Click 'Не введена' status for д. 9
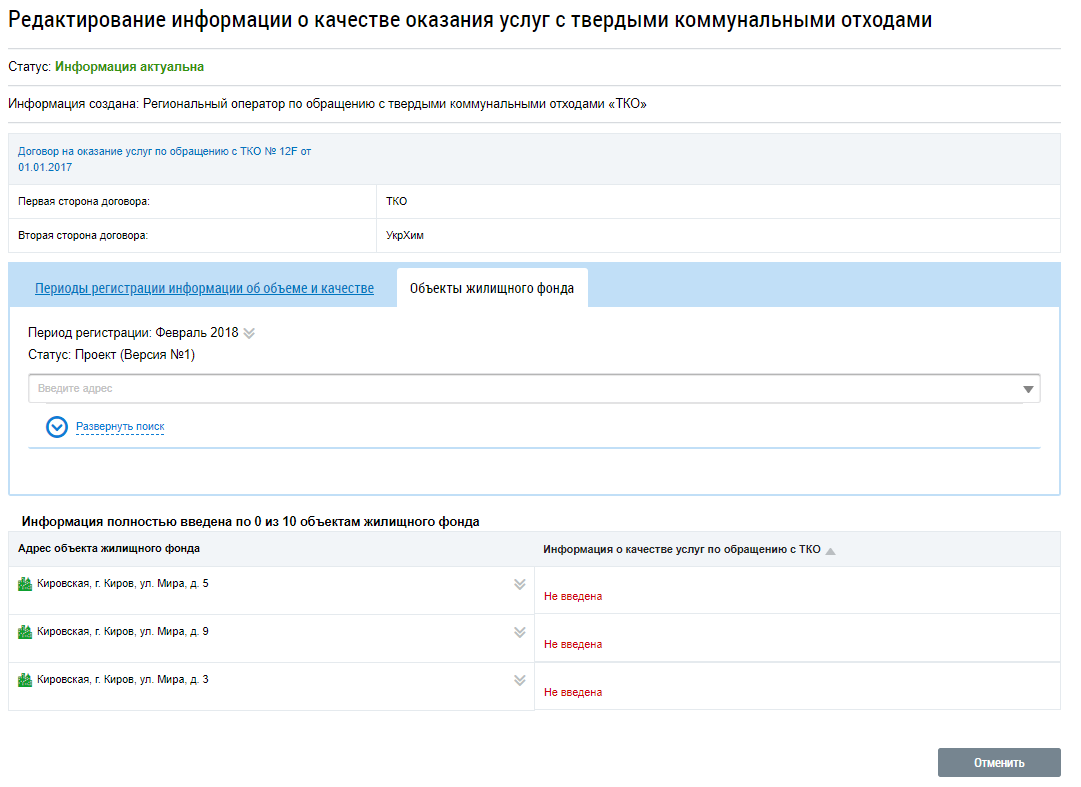Screen dimensions: 1081x787 [573, 644]
